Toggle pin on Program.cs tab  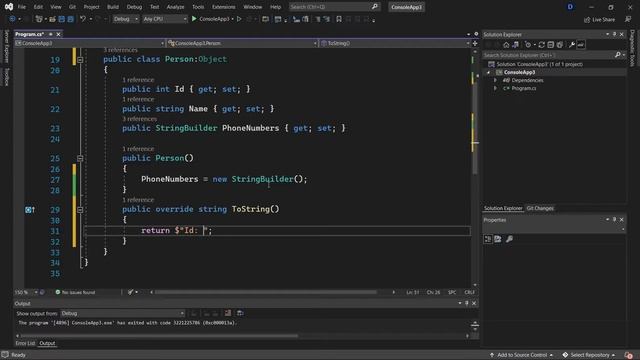coord(51,34)
